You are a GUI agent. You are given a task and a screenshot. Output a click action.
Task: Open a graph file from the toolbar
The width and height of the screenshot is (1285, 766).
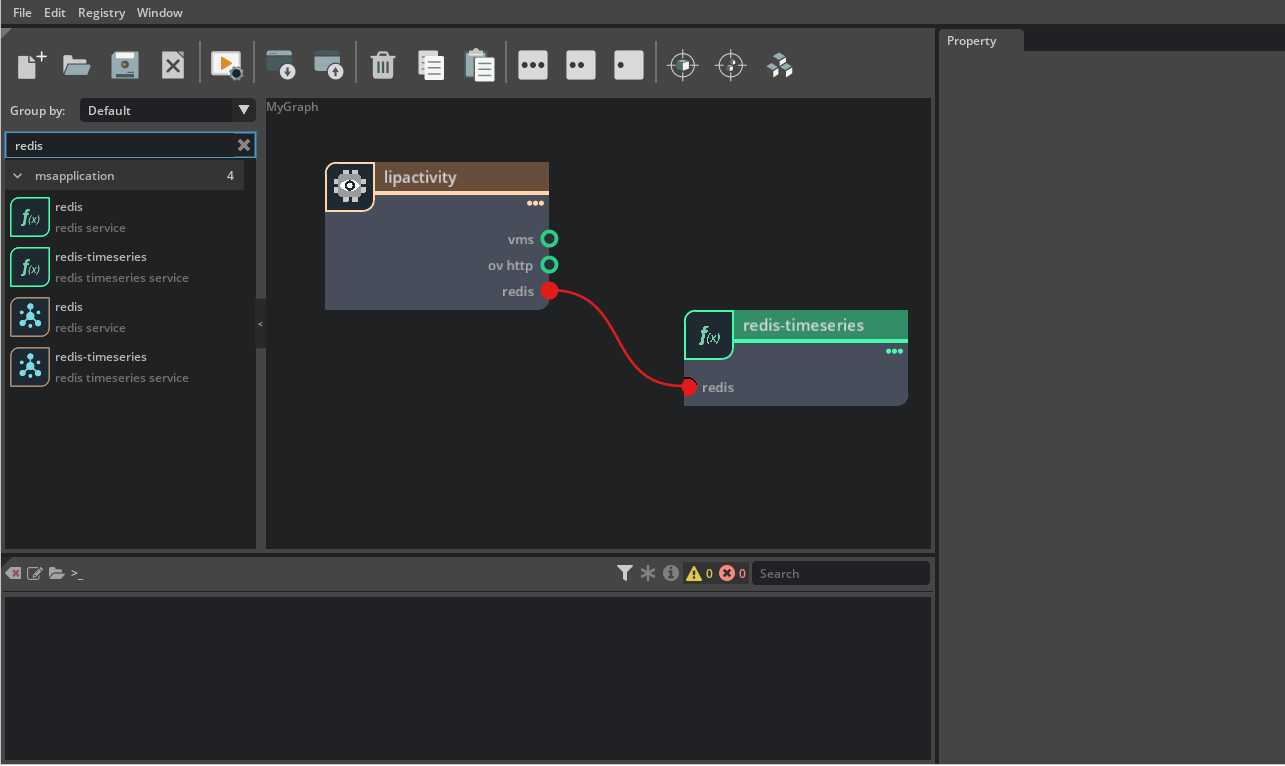point(77,66)
